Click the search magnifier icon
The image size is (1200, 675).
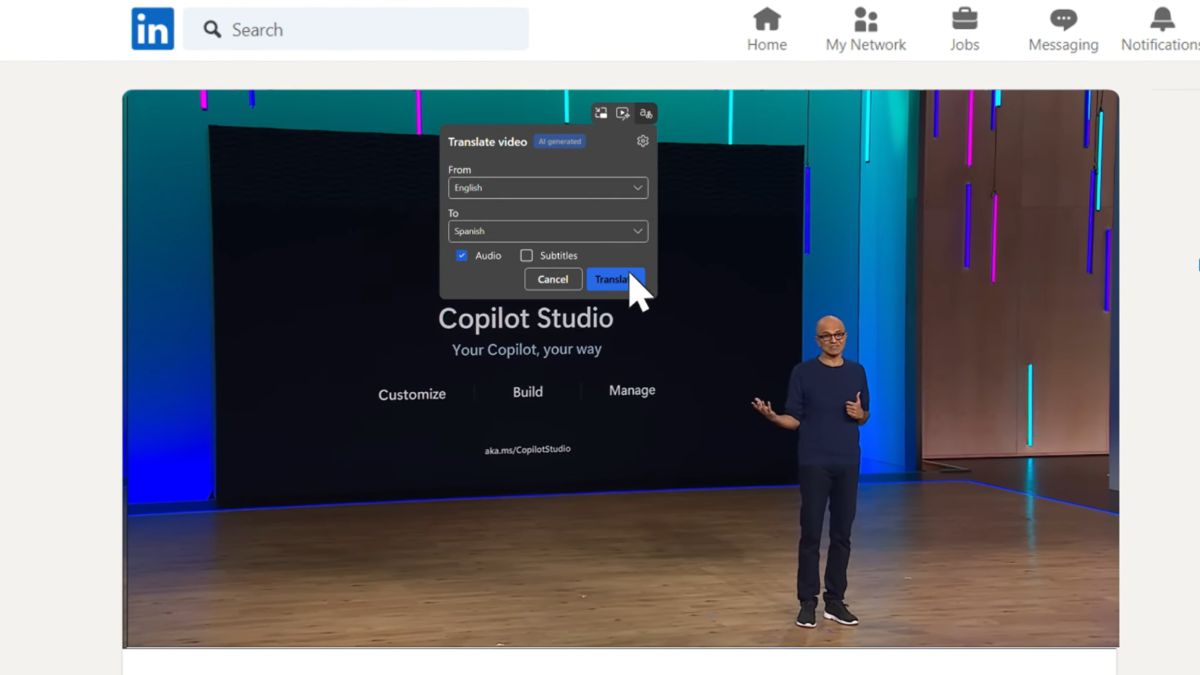coord(211,30)
